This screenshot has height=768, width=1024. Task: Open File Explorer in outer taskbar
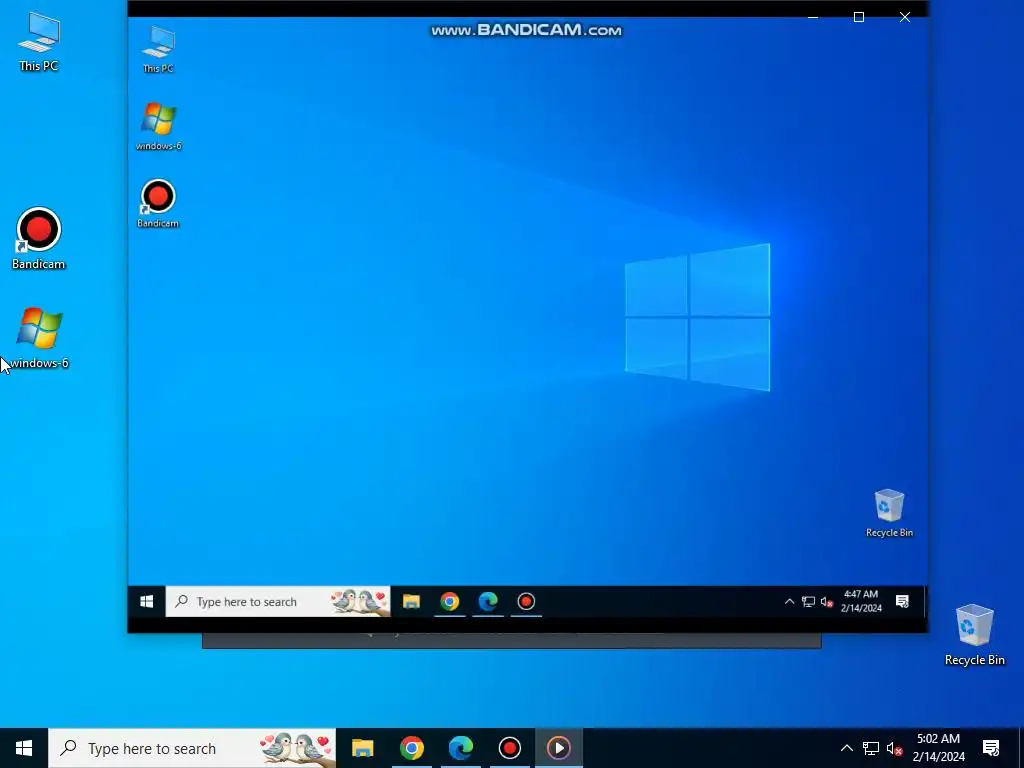[x=362, y=748]
